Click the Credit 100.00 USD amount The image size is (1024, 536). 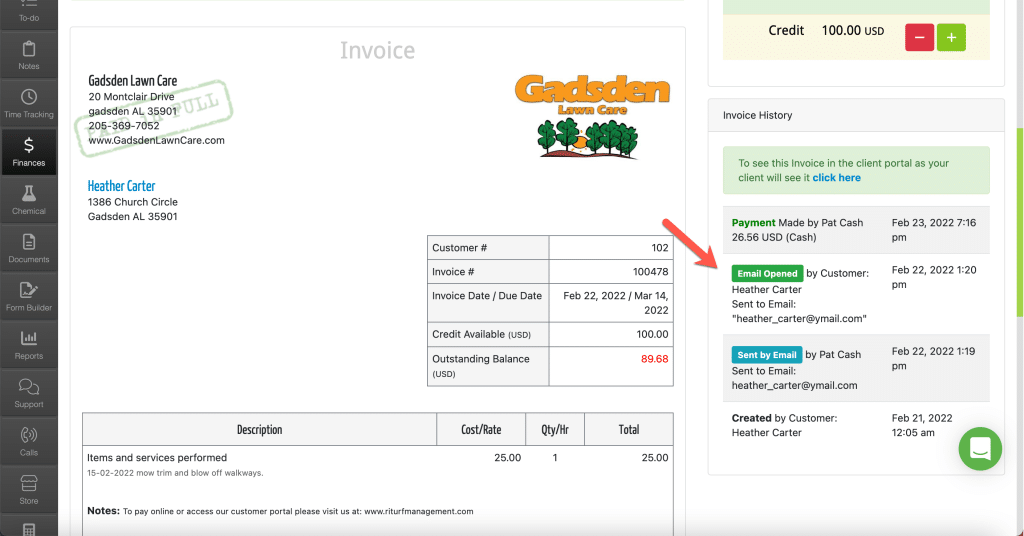pos(852,31)
